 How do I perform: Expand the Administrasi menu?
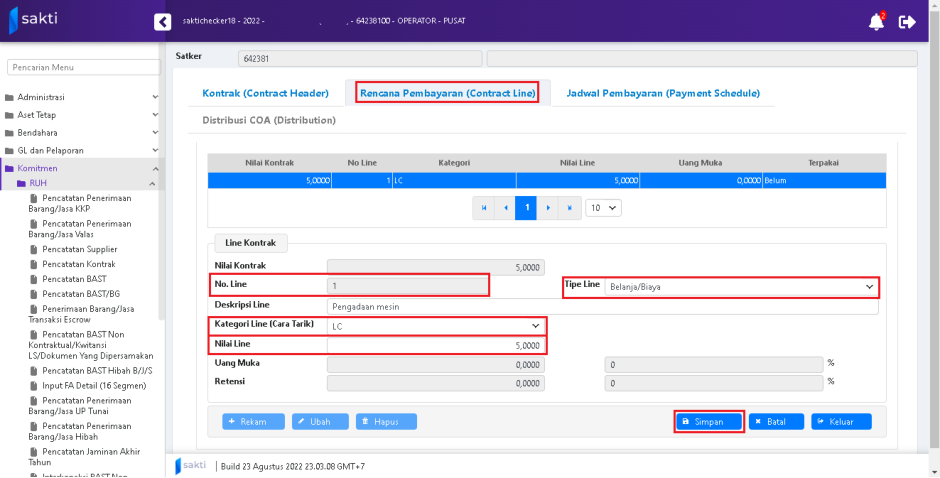[80, 97]
